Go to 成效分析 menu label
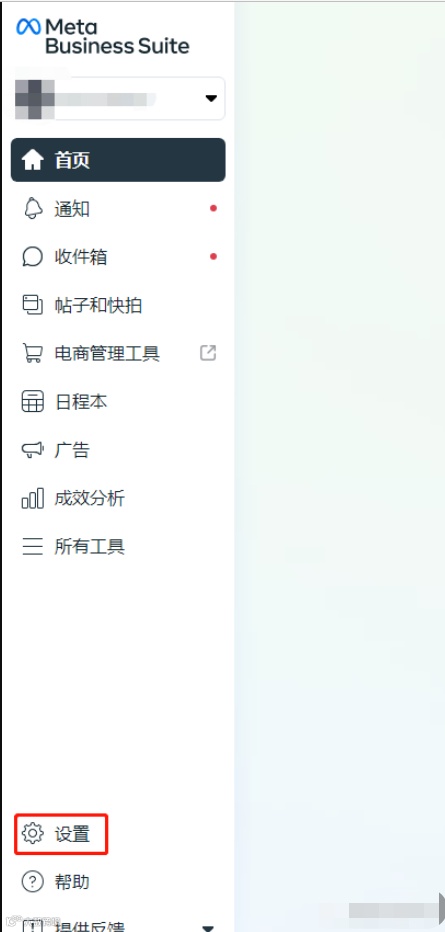Image resolution: width=445 pixels, height=932 pixels. coord(90,498)
